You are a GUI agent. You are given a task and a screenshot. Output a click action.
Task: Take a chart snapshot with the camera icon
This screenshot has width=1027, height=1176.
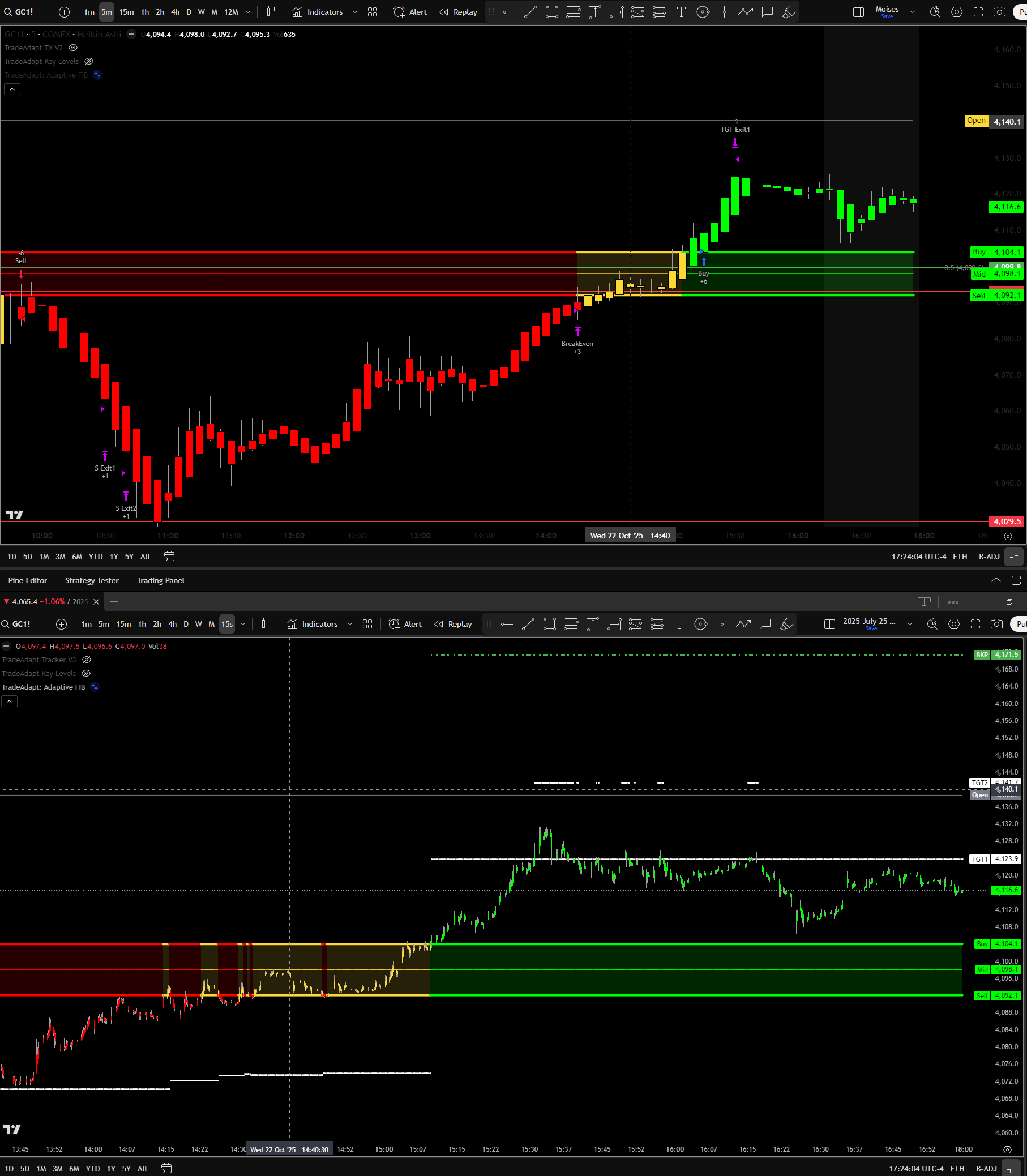pyautogui.click(x=999, y=11)
